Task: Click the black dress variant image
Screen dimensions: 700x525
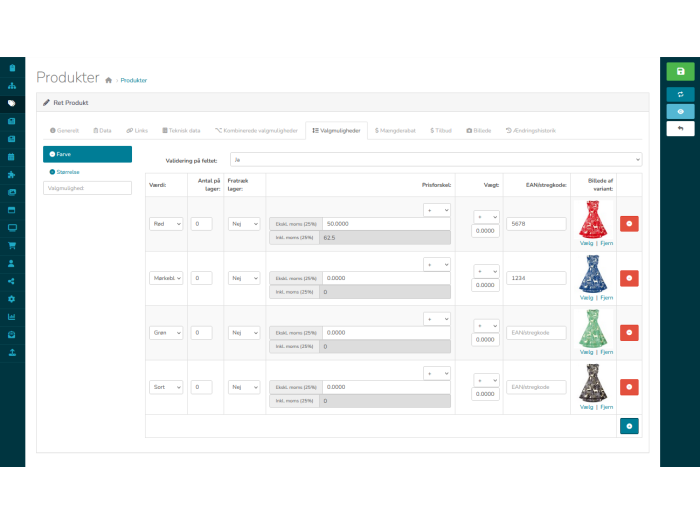Action: pyautogui.click(x=593, y=383)
